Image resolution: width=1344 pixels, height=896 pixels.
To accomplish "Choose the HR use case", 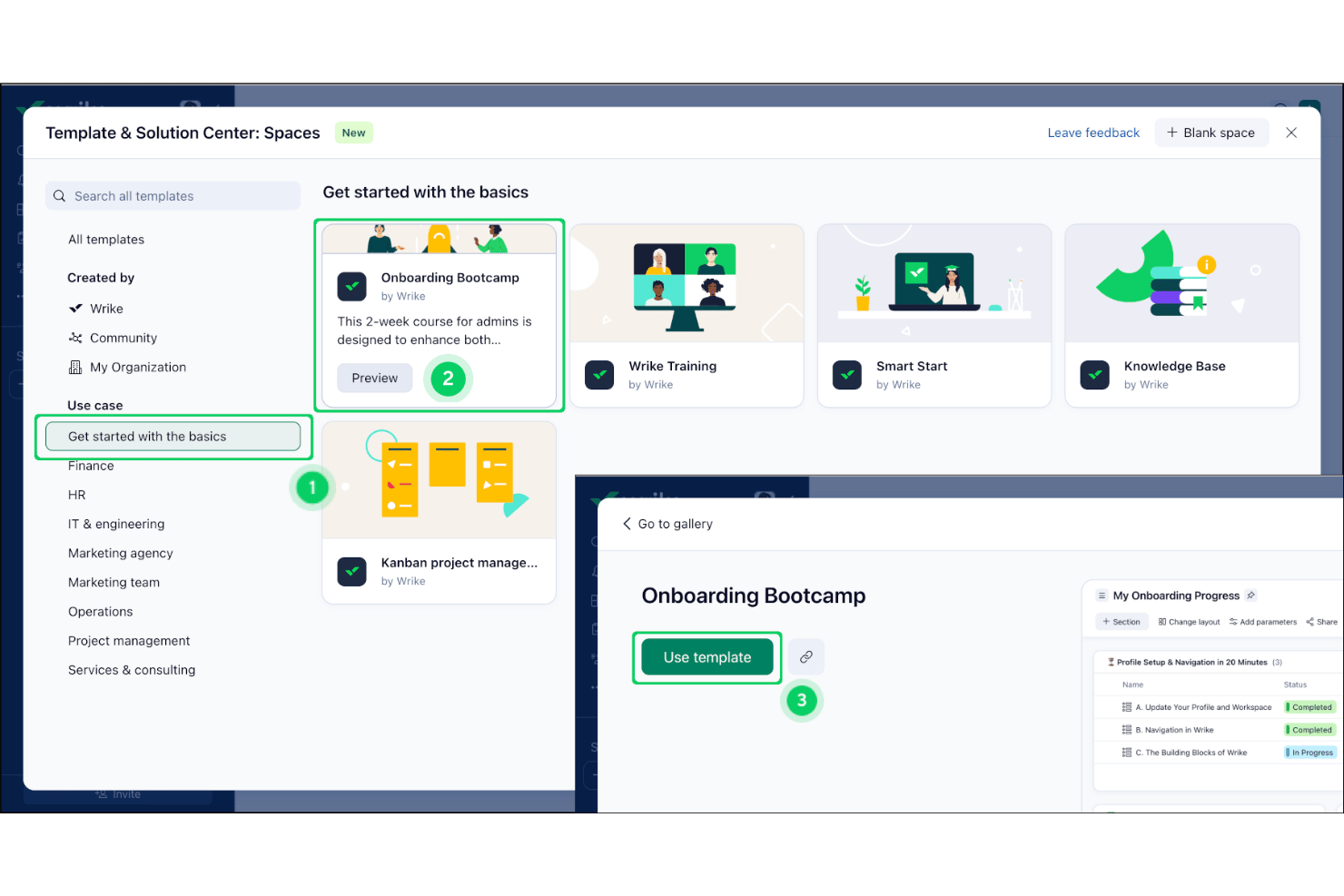I will (77, 495).
